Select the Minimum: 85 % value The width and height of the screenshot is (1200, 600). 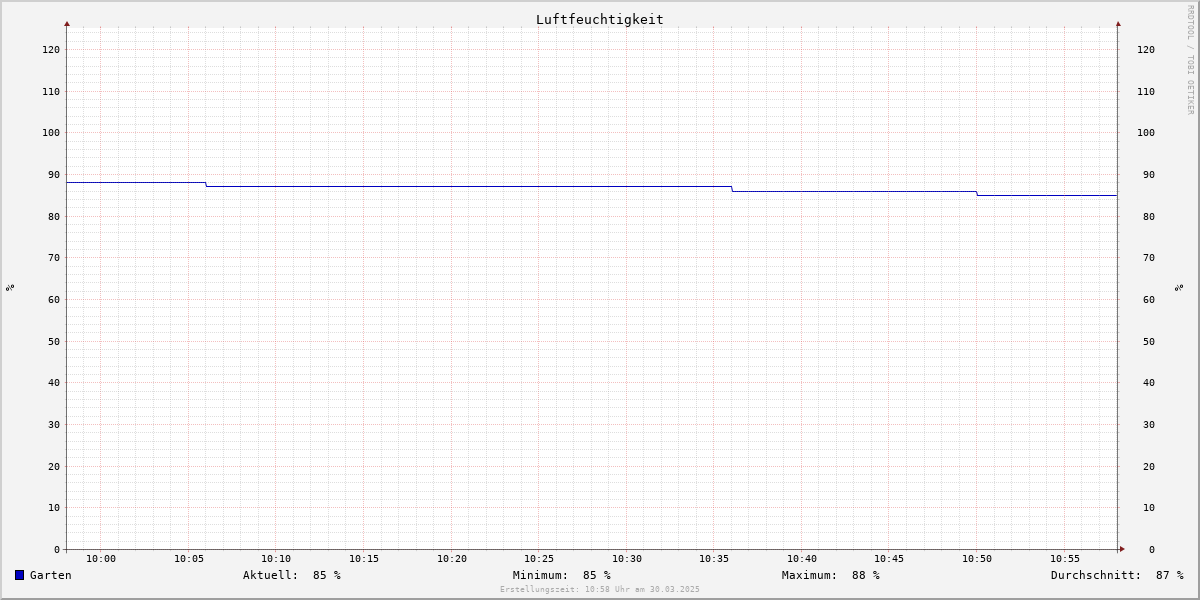click(562, 575)
